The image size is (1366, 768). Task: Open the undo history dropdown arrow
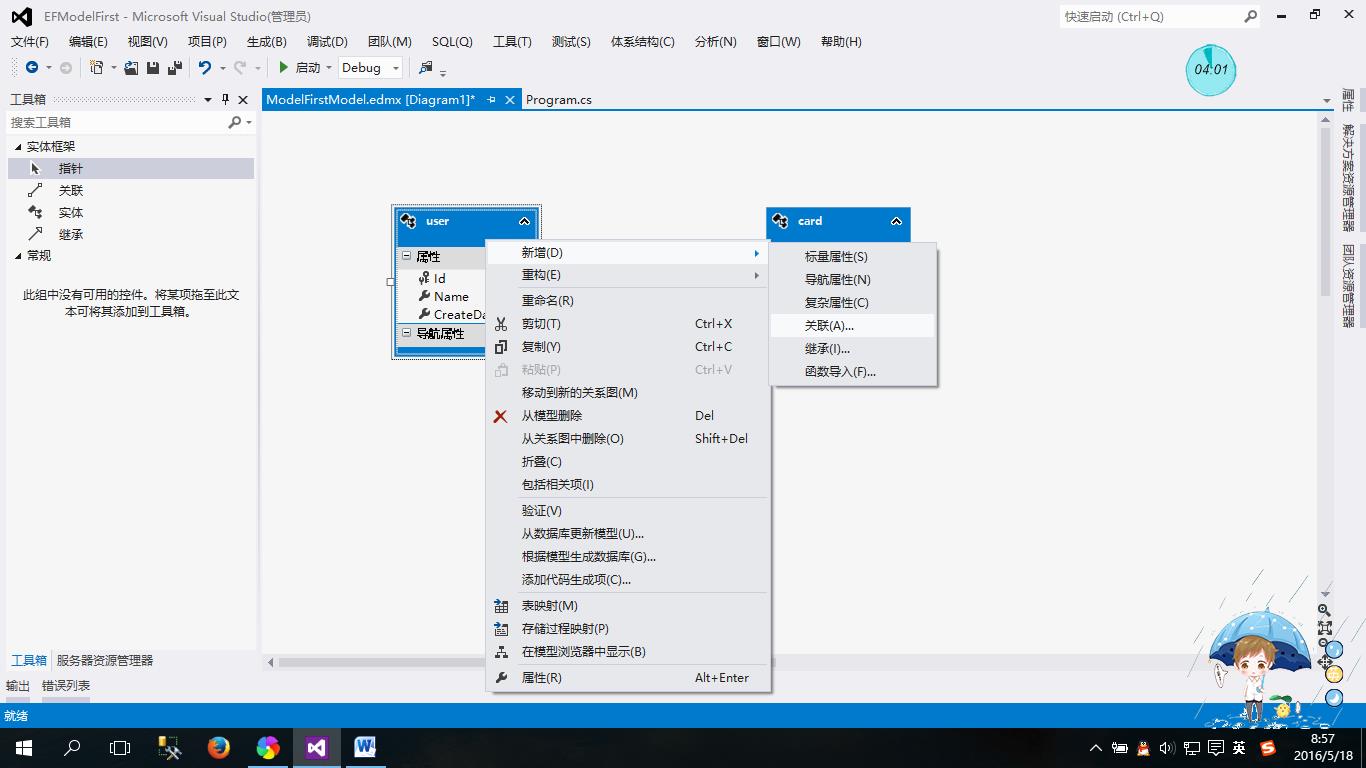(x=222, y=68)
